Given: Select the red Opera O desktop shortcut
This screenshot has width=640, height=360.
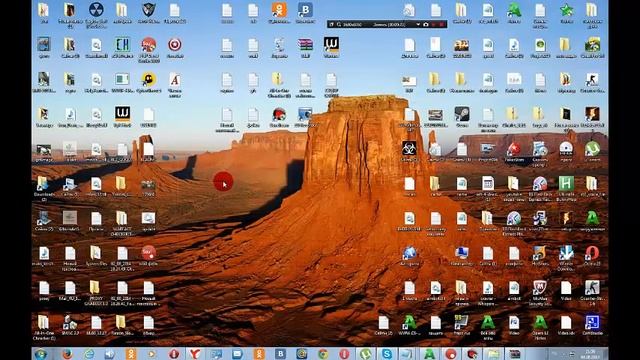Looking at the screenshot, I should coord(592,253).
